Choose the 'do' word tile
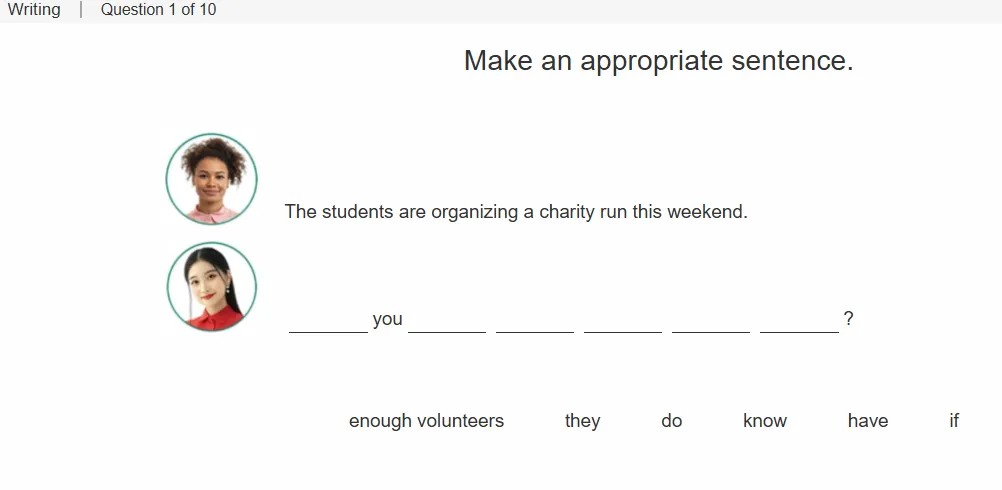The height and width of the screenshot is (490, 1002). (671, 420)
